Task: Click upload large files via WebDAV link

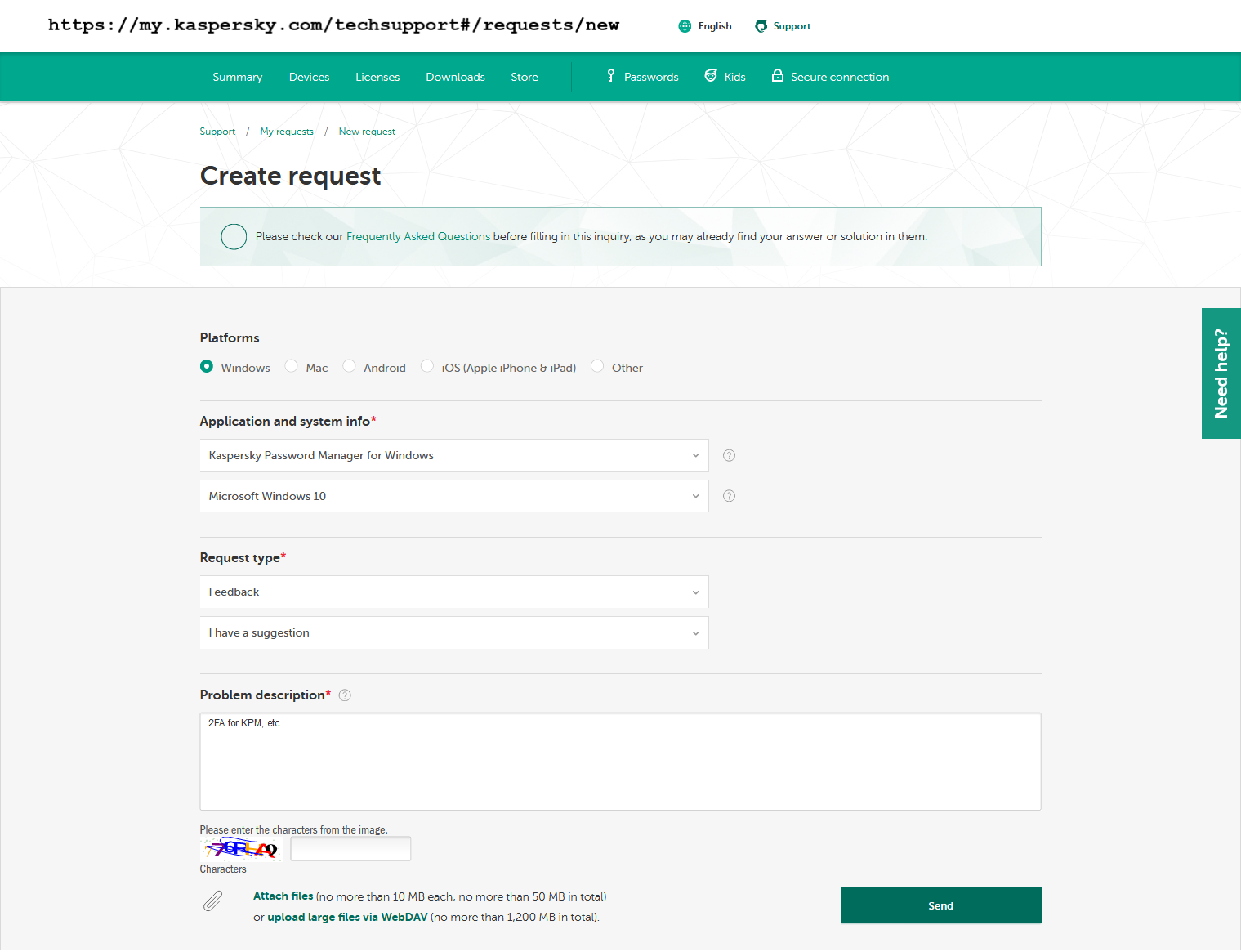Action: tap(347, 918)
